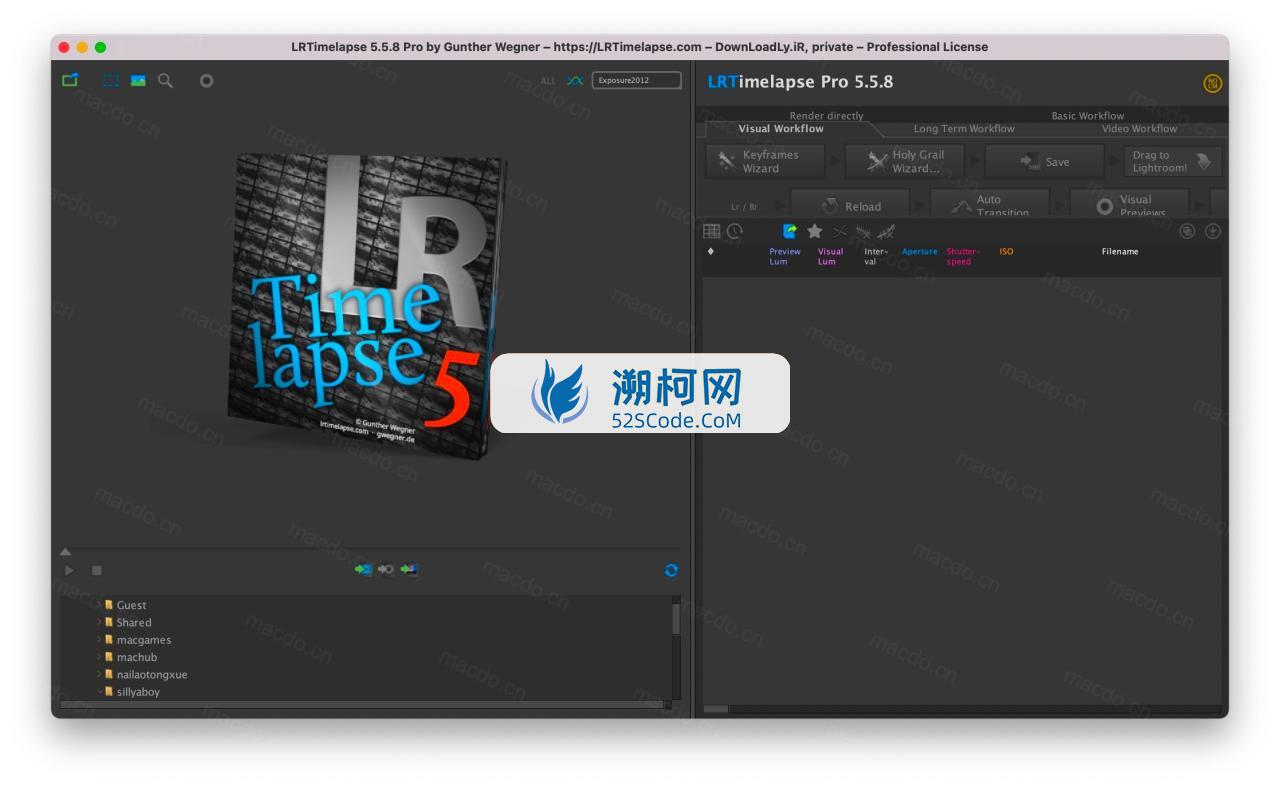Click the magnifier zoom icon

(x=165, y=80)
